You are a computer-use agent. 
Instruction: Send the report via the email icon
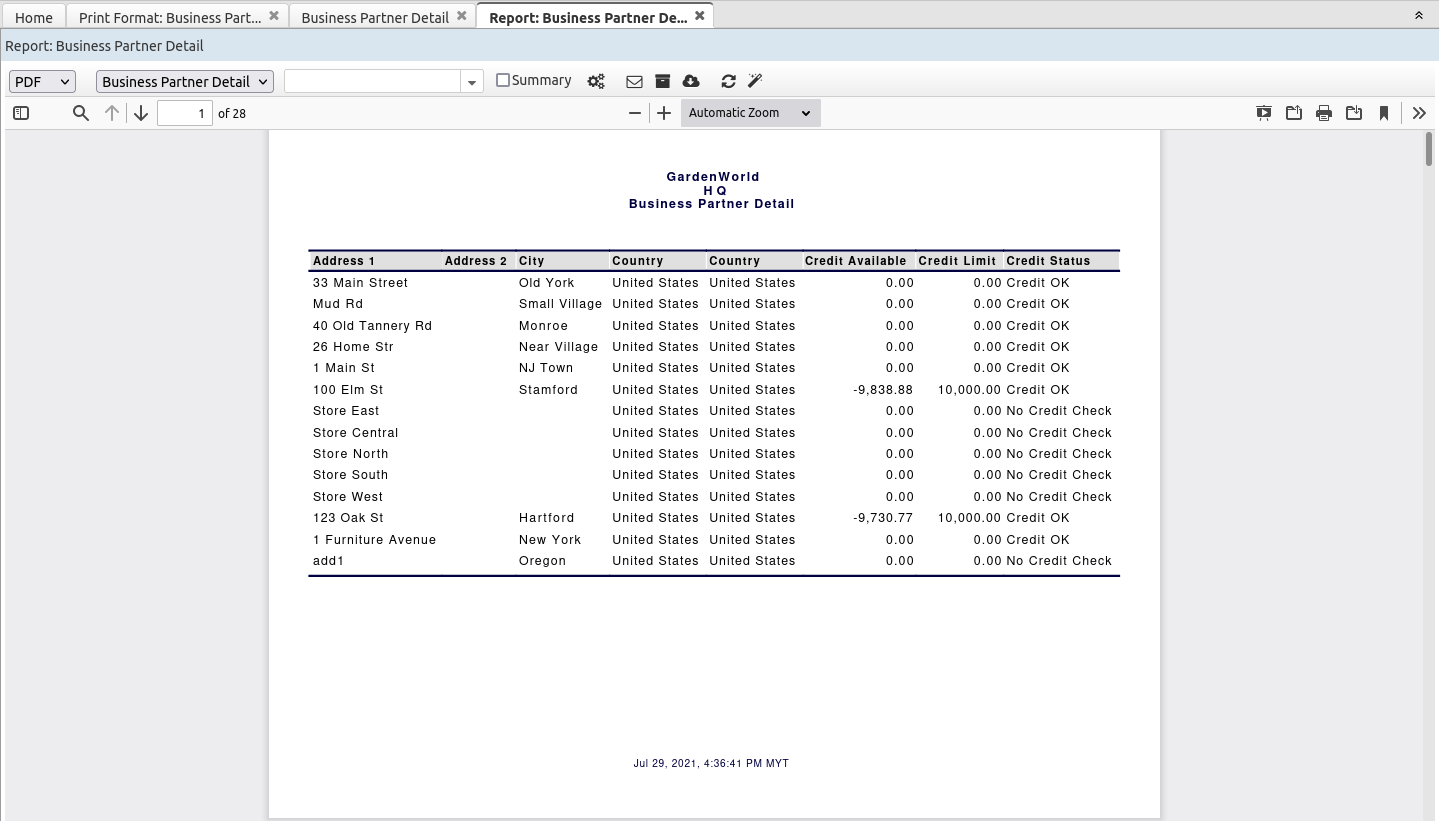click(634, 81)
